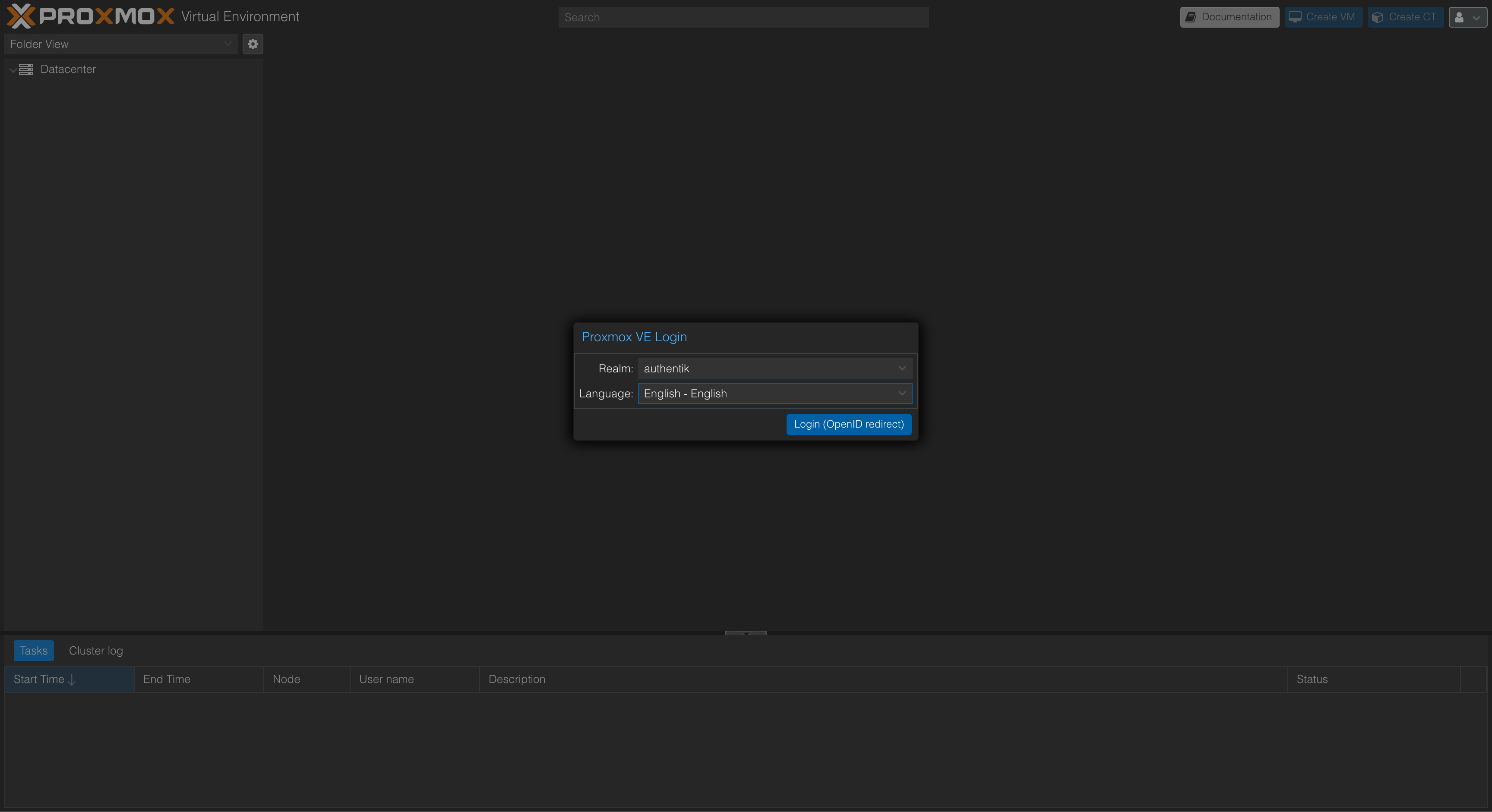This screenshot has height=812, width=1492.
Task: Select the Tasks tab
Action: coord(33,651)
